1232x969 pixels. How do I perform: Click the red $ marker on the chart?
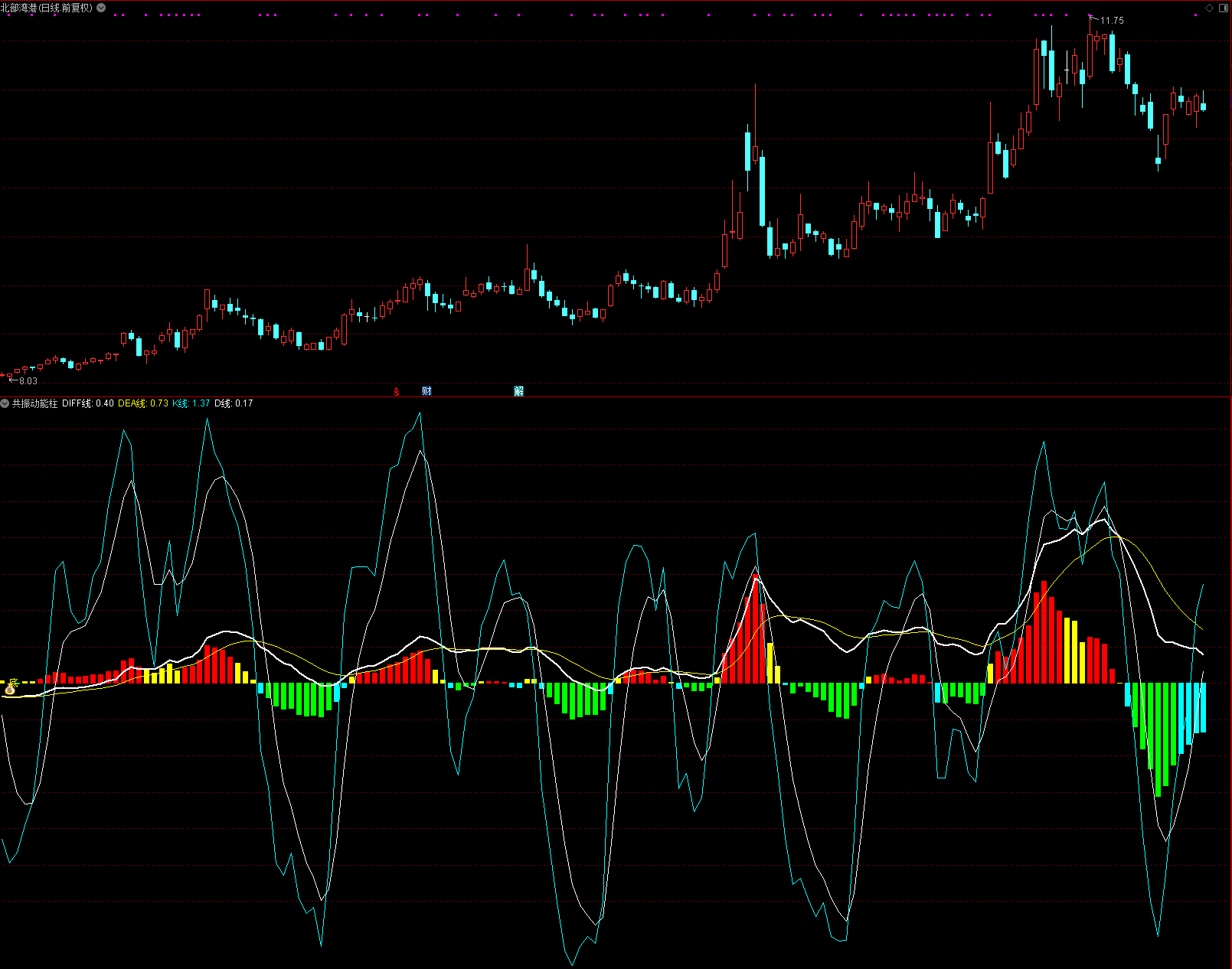(x=397, y=392)
